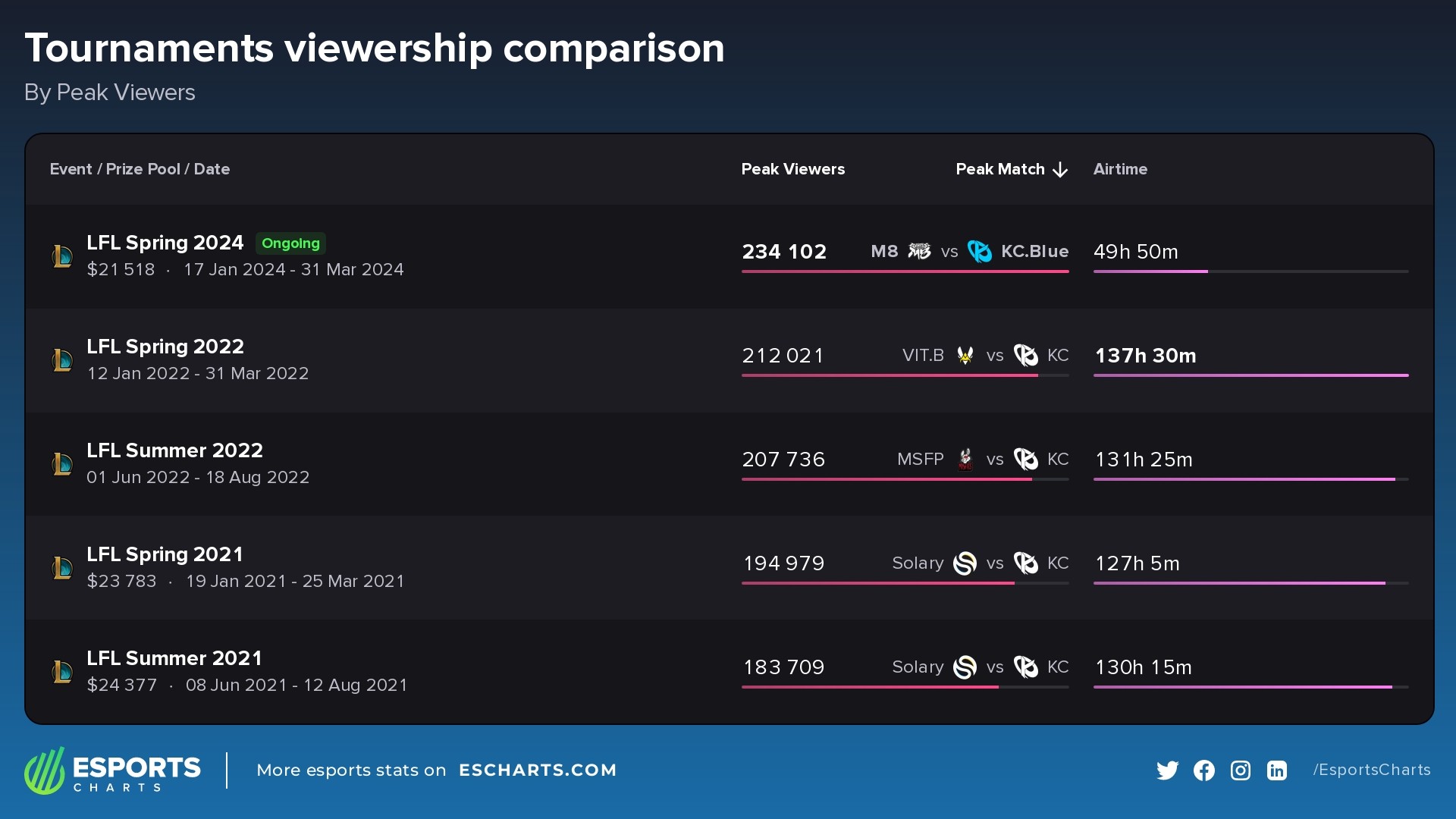The width and height of the screenshot is (1456, 819).
Task: Click the Event / Prize Pool / Date header
Action: 140,169
